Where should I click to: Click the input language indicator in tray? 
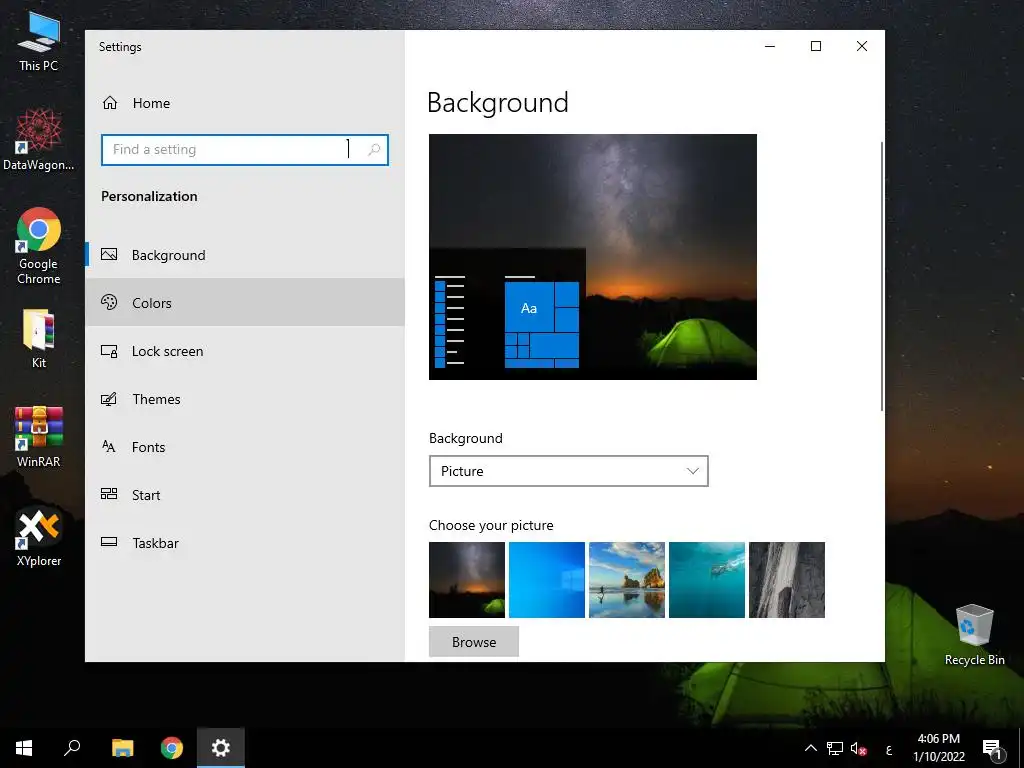pyautogui.click(x=889, y=749)
